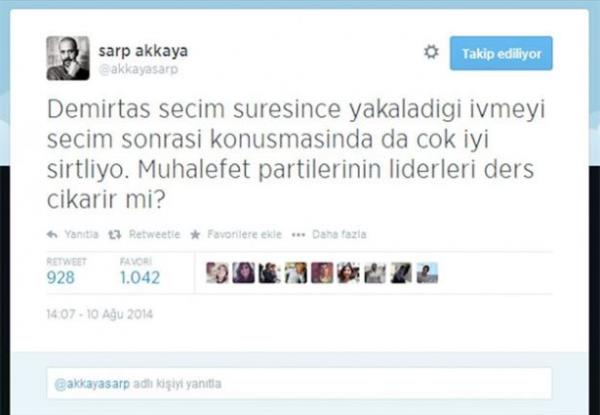Image resolution: width=600 pixels, height=415 pixels.
Task: View the 1.042 favorites count
Action: pos(140,278)
